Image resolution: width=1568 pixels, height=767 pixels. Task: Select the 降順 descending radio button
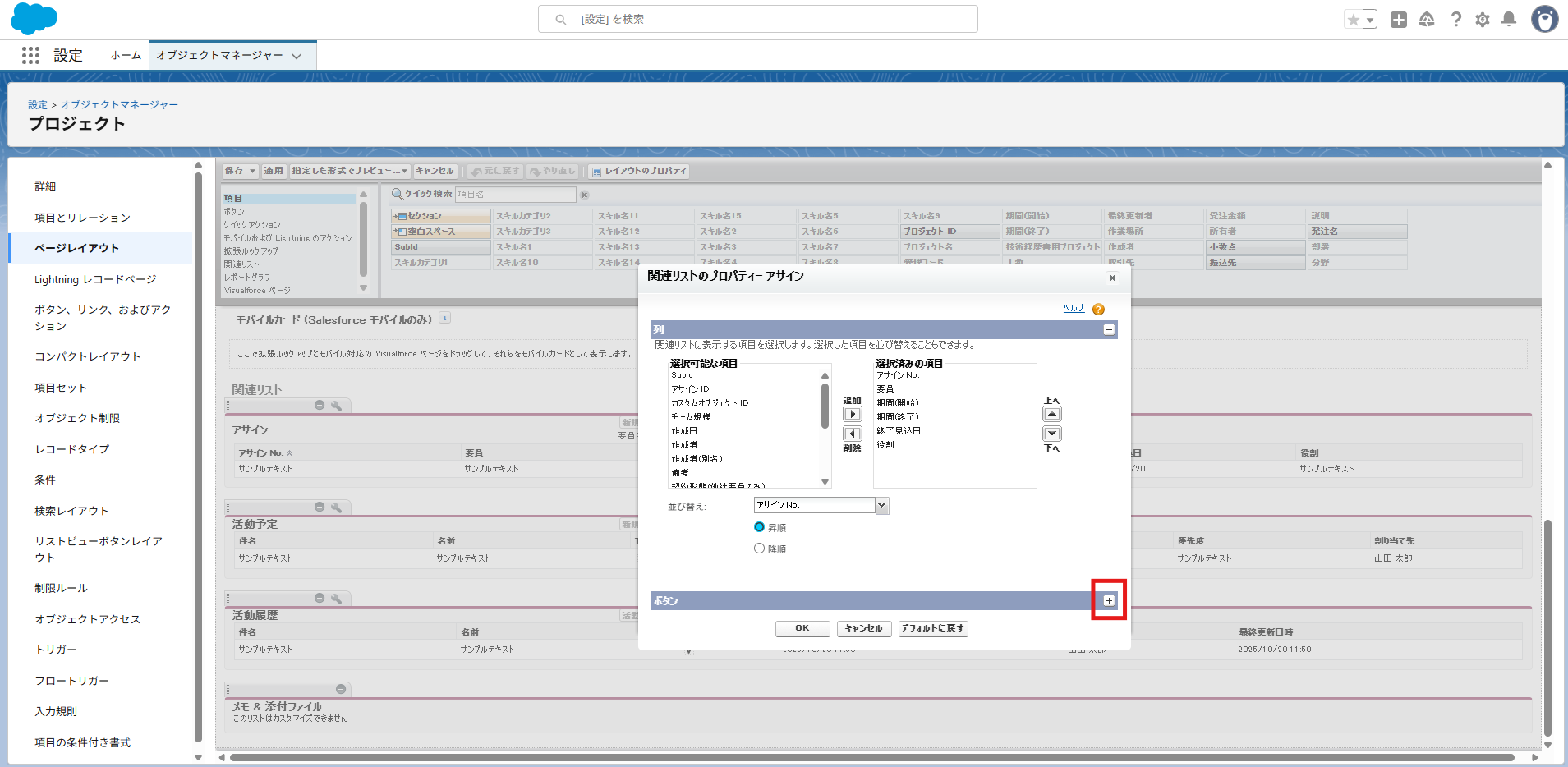click(x=759, y=549)
